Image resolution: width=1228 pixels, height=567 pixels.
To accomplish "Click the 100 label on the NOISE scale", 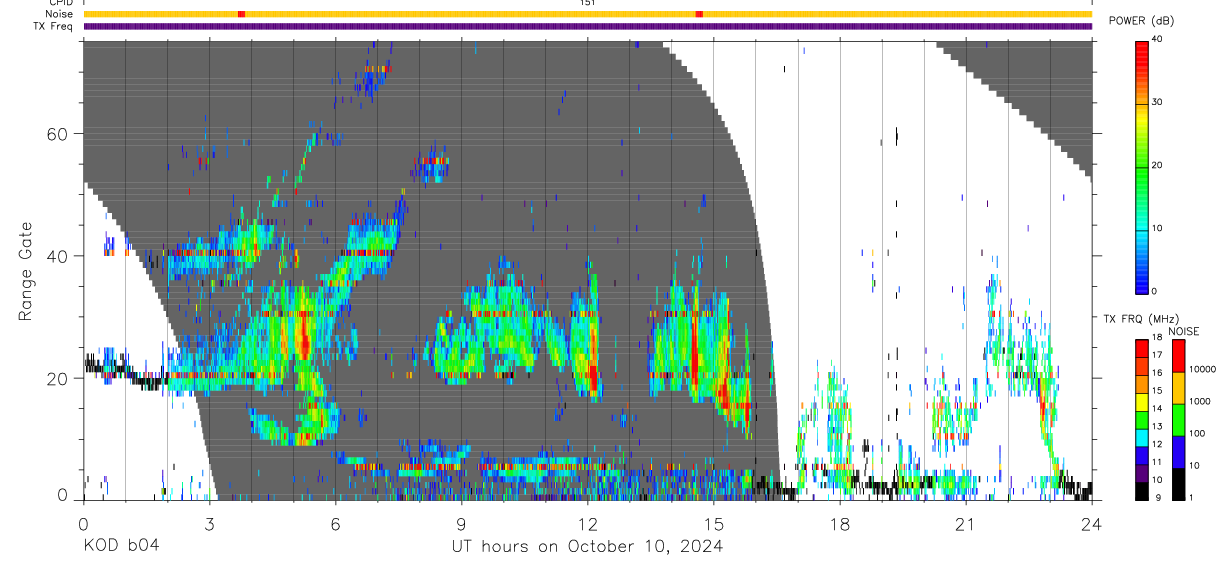I will tap(1197, 434).
